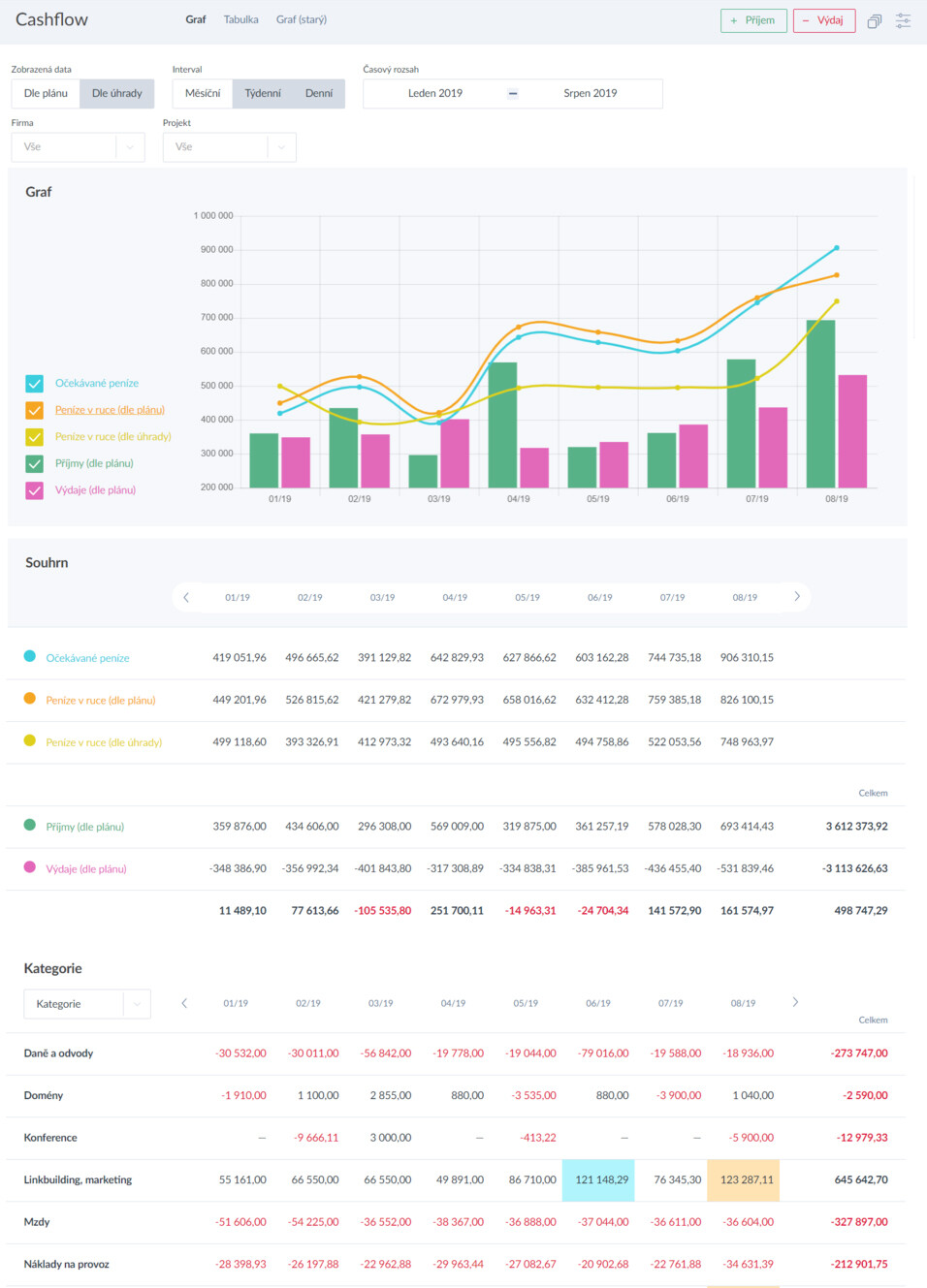Click teal dot beside Očekávané peníze summary row
The height and width of the screenshot is (1288, 927).
tap(30, 657)
